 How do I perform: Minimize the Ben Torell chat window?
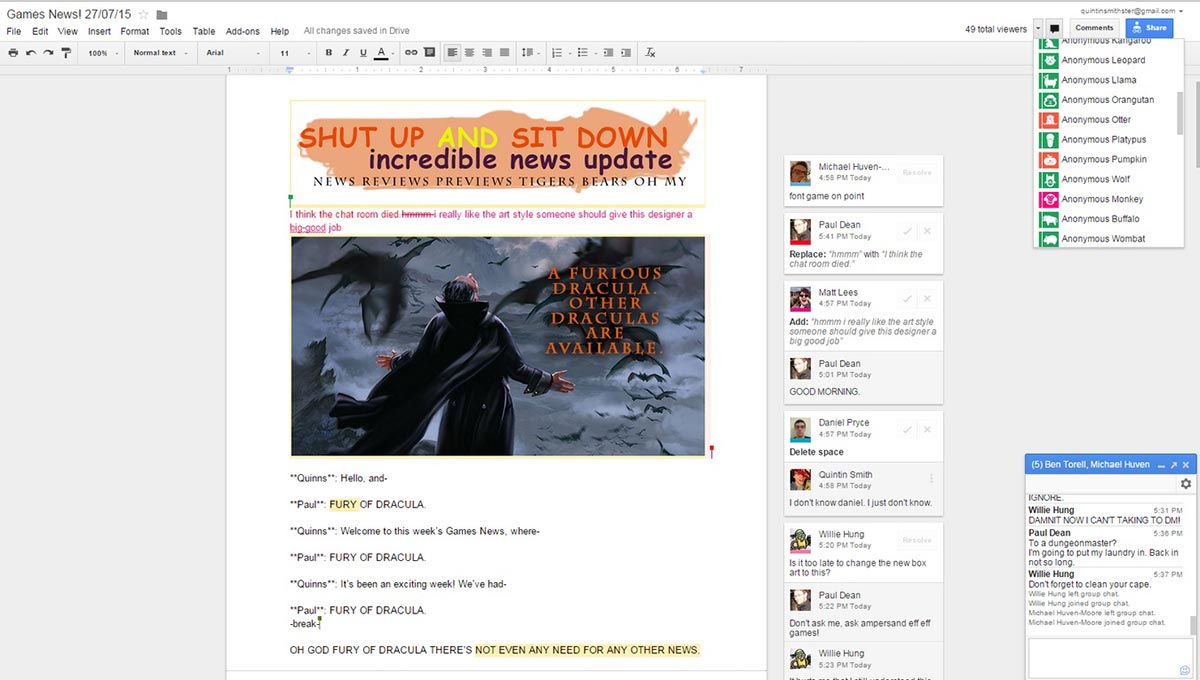(1161, 466)
